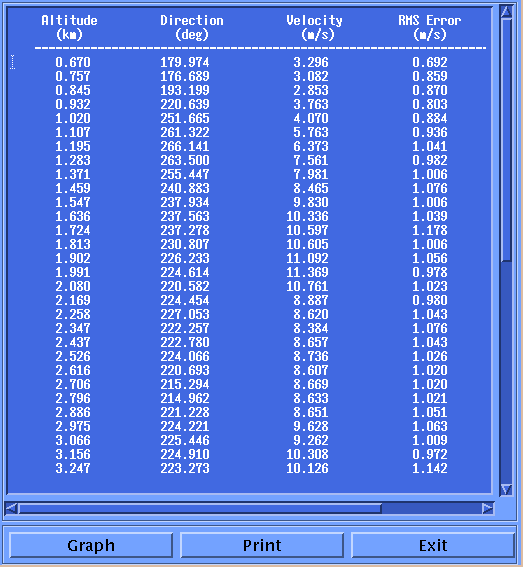Click empty horizontal track right of thumb
Viewport: 523px width, 567px height.
[x=431, y=508]
